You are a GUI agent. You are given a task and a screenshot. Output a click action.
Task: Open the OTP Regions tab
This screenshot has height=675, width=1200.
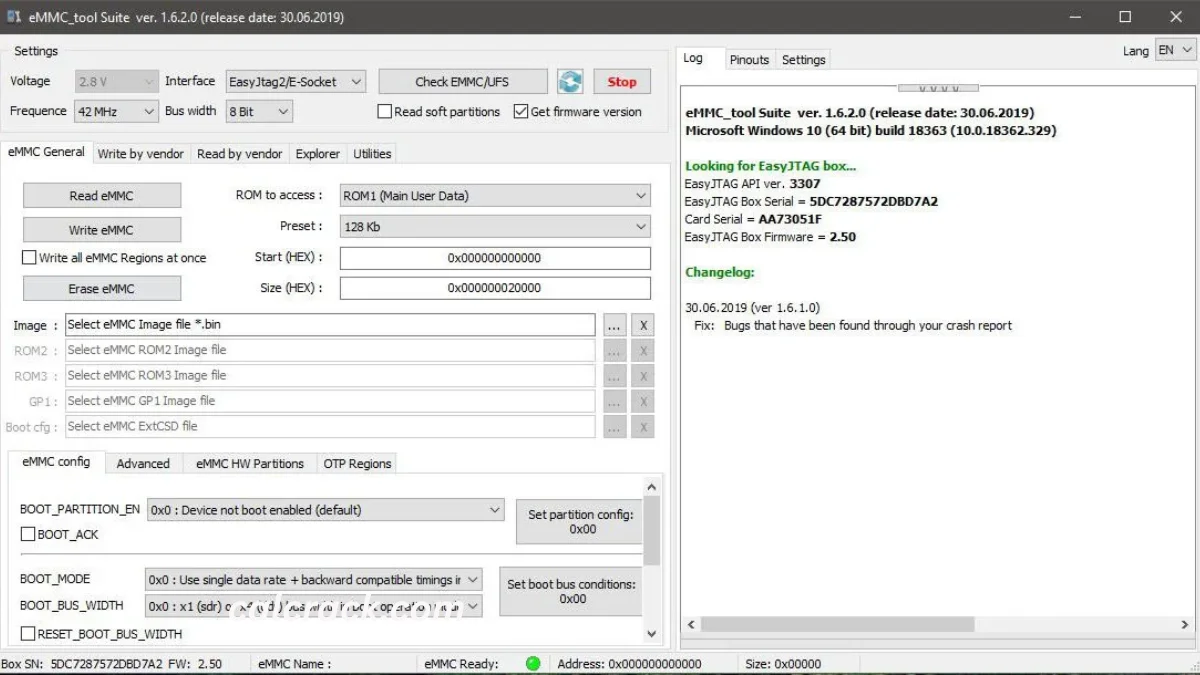coord(357,464)
